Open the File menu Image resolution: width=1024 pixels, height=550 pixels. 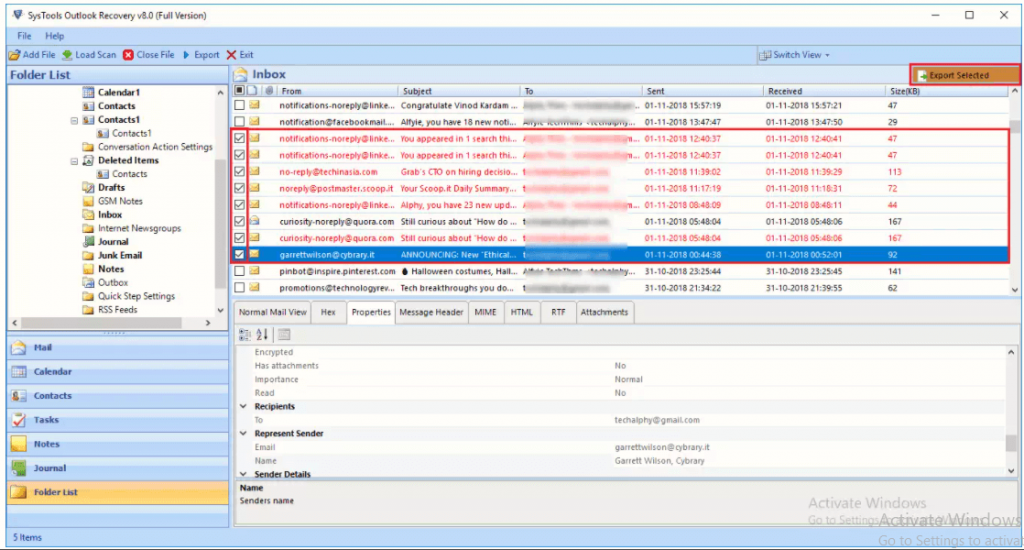(x=24, y=36)
